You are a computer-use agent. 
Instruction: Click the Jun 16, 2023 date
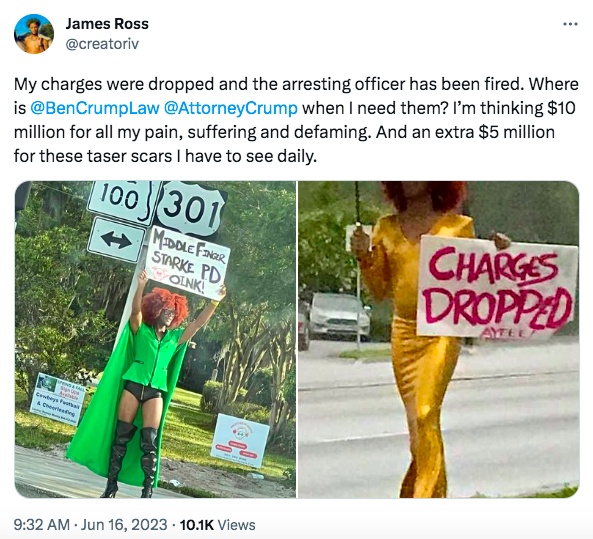pyautogui.click(x=124, y=525)
